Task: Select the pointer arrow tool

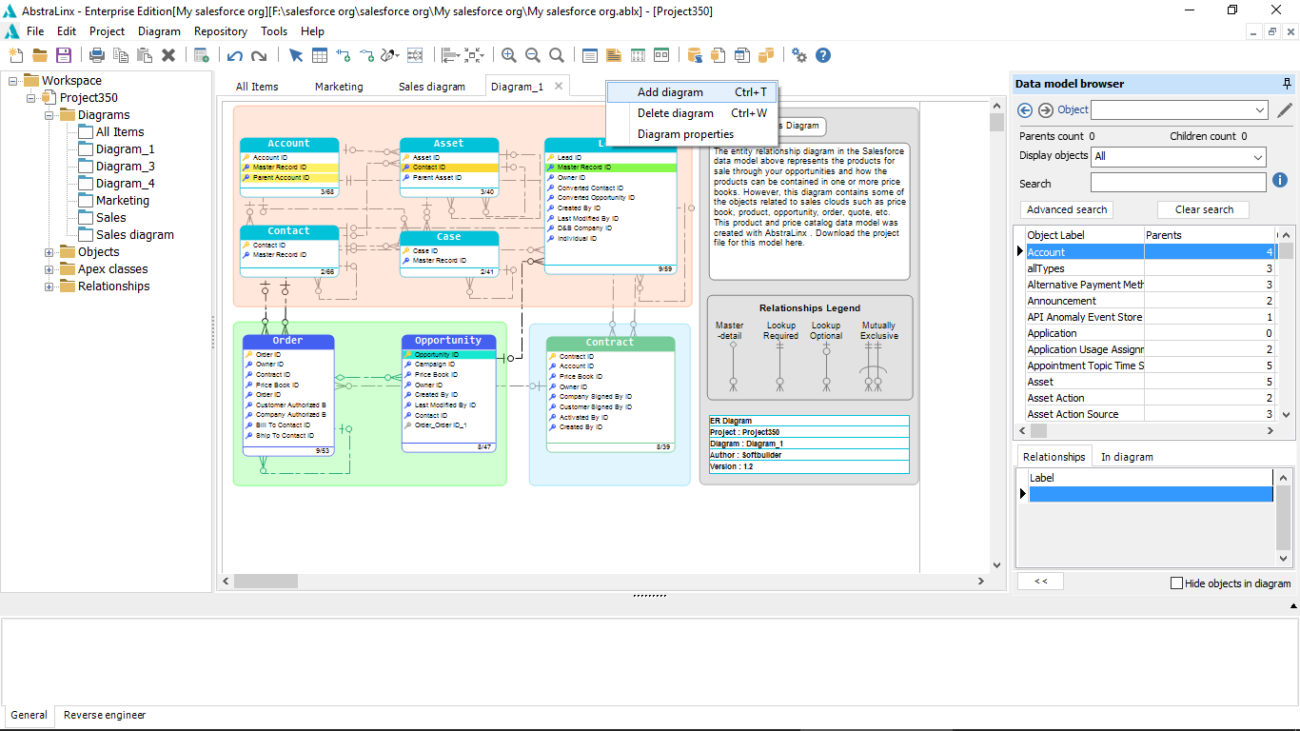Action: (296, 55)
